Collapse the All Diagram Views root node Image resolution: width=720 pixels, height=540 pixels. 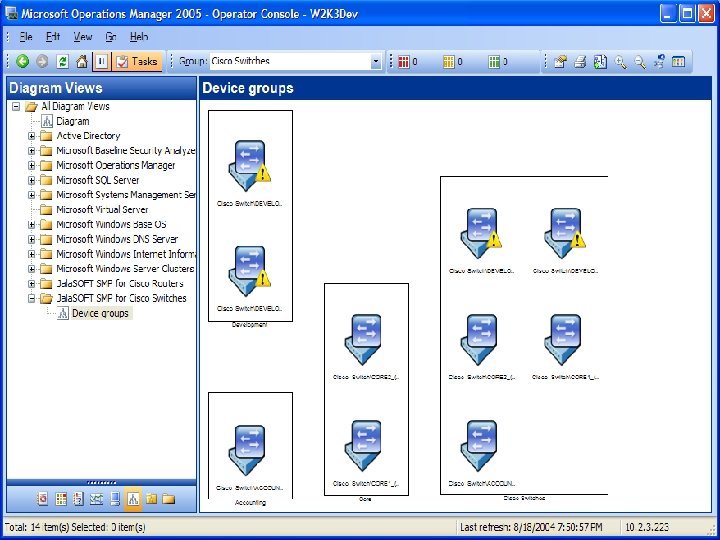click(16, 107)
